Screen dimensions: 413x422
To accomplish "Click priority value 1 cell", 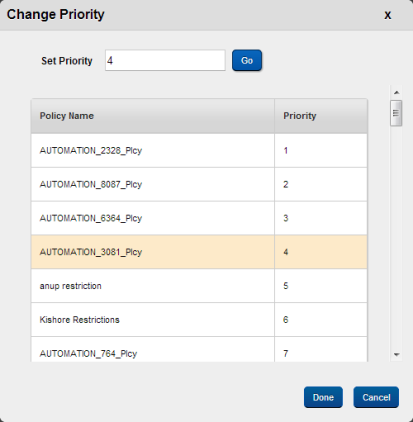I will pos(321,151).
